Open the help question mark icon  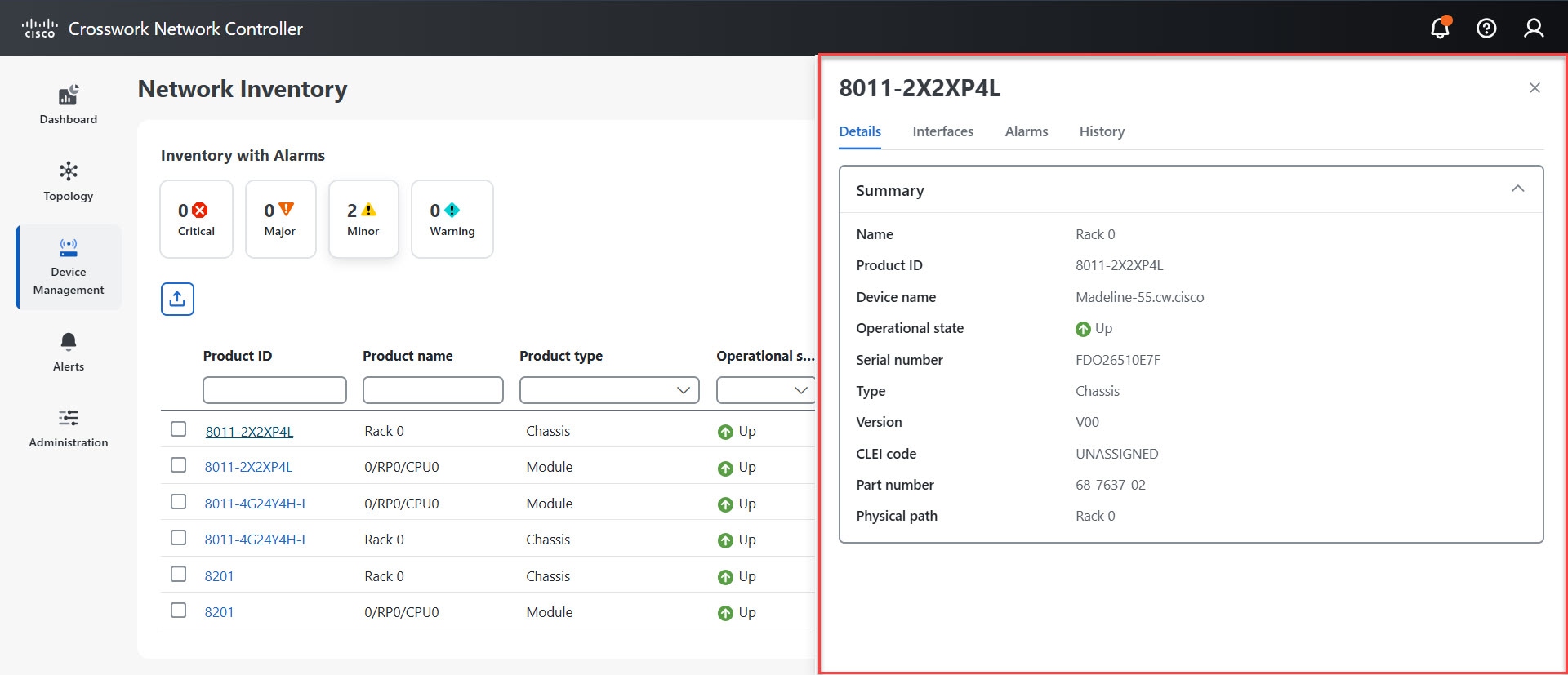(x=1486, y=29)
